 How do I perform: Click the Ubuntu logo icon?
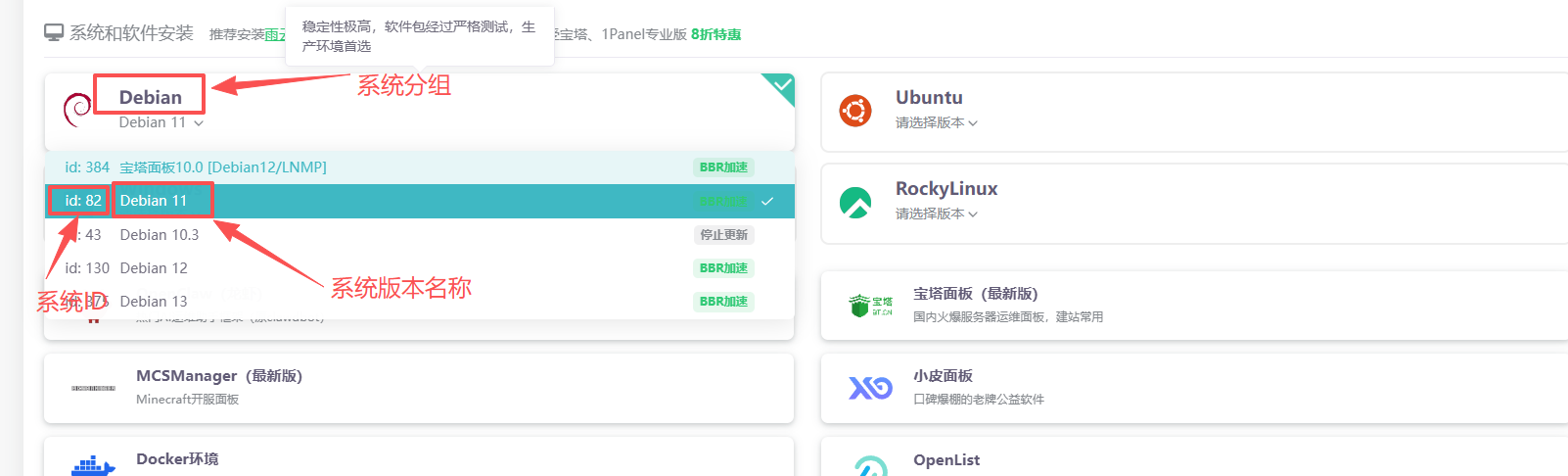pyautogui.click(x=855, y=111)
